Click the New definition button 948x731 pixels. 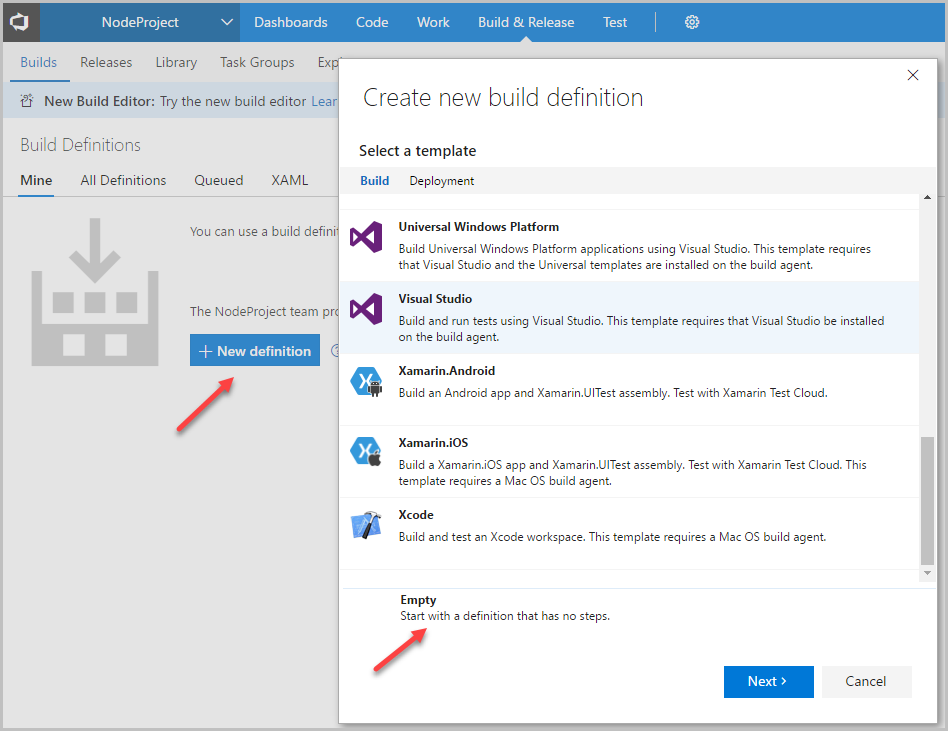pyautogui.click(x=255, y=351)
